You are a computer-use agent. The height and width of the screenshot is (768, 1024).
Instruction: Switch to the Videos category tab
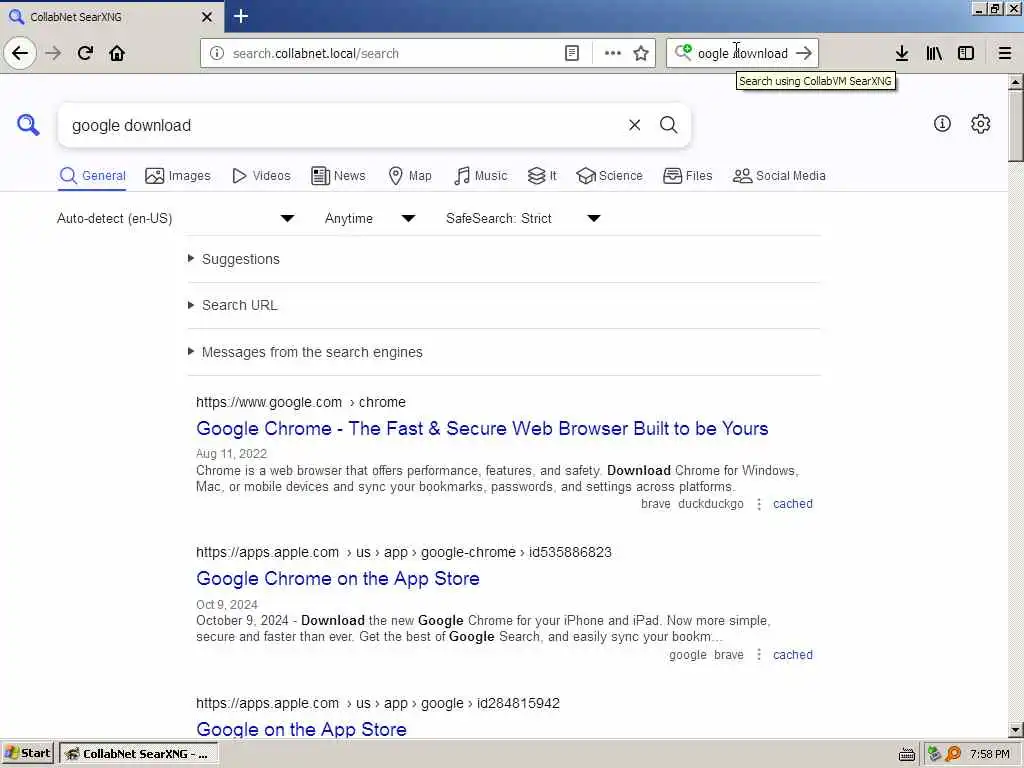pos(261,176)
